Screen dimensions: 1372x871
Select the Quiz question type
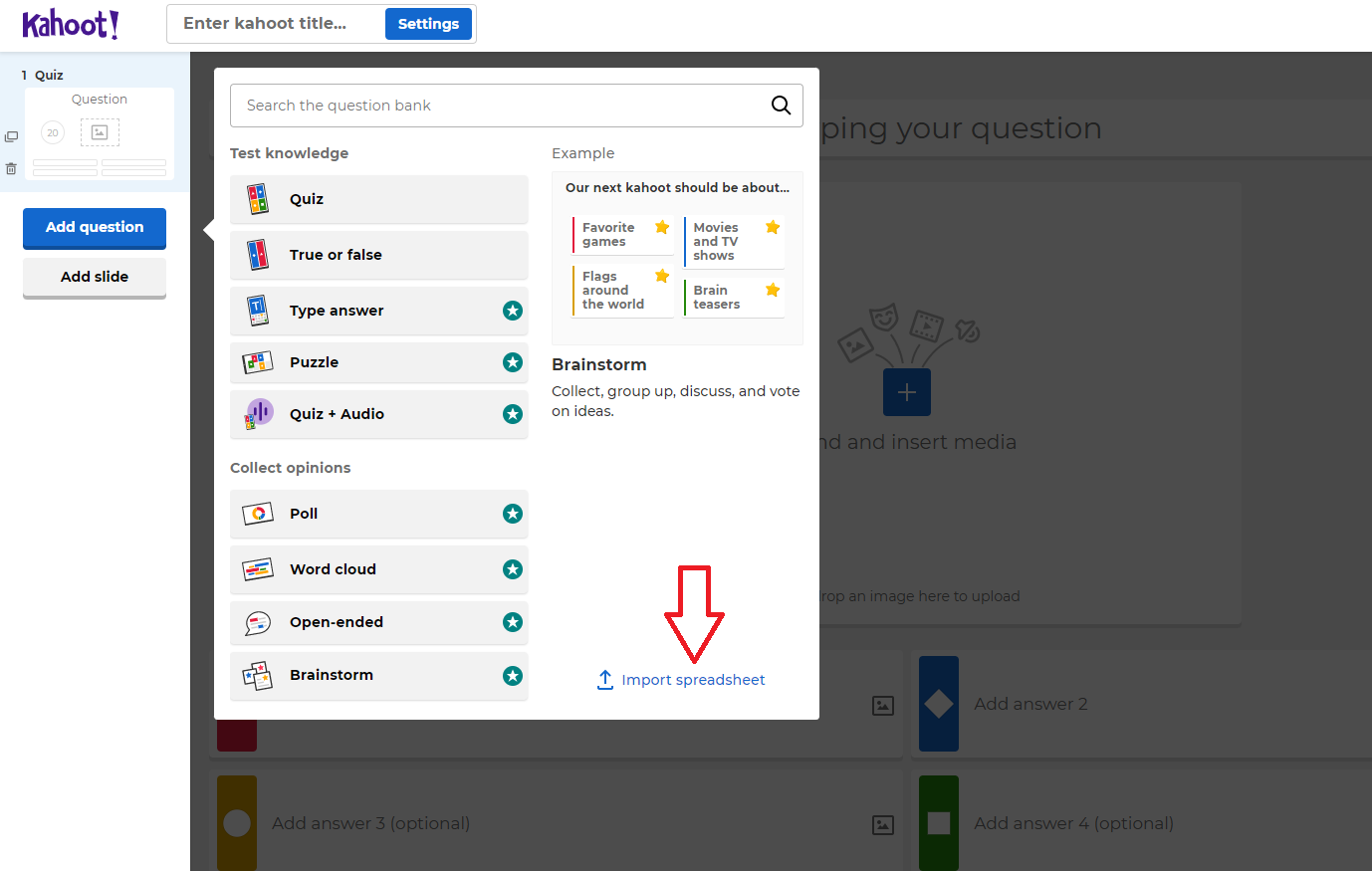379,199
